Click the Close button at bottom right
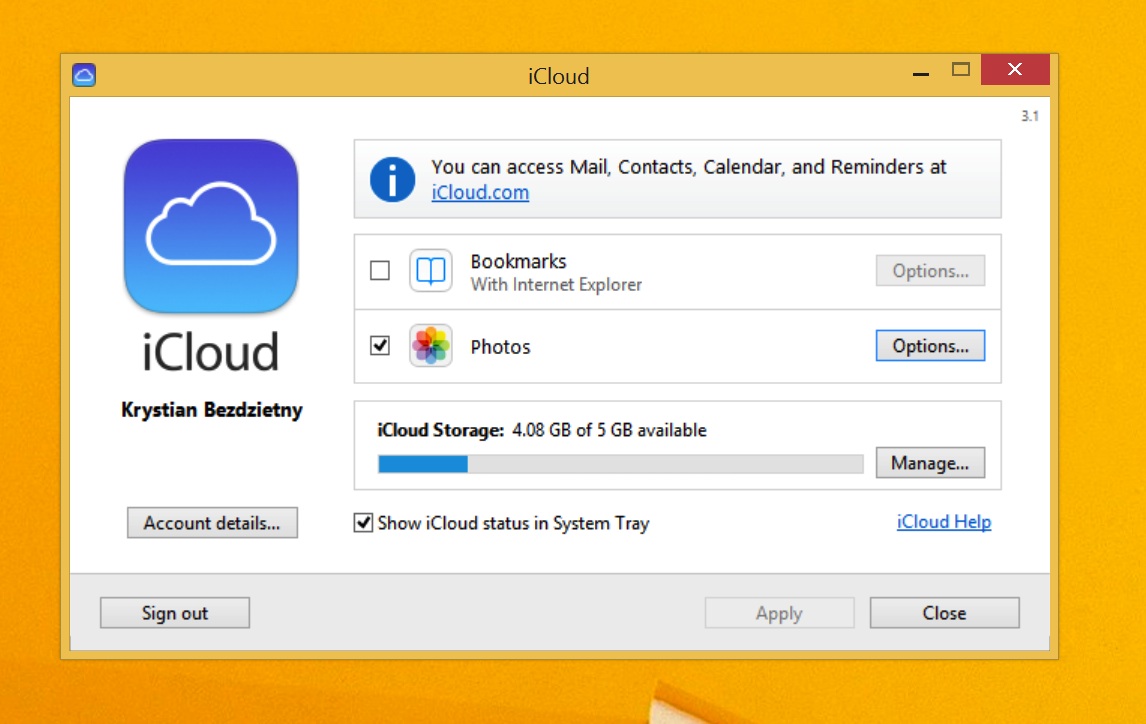The height and width of the screenshot is (724, 1146). coord(944,613)
